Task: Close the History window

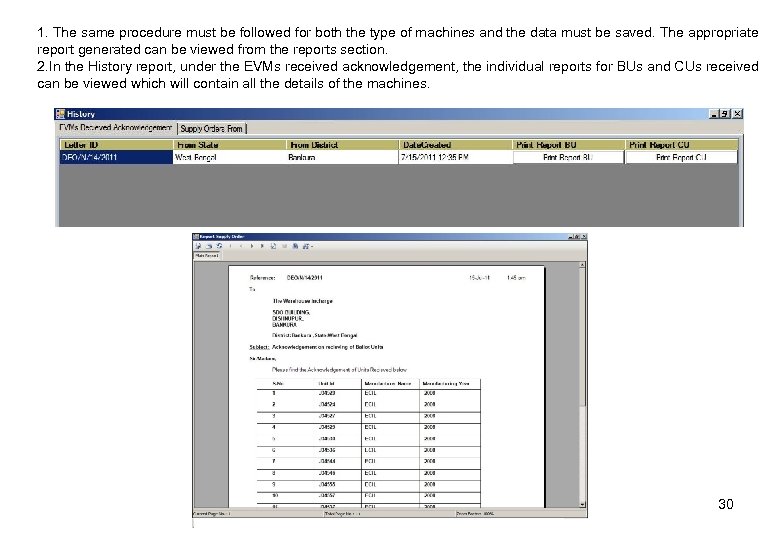Action: point(737,114)
